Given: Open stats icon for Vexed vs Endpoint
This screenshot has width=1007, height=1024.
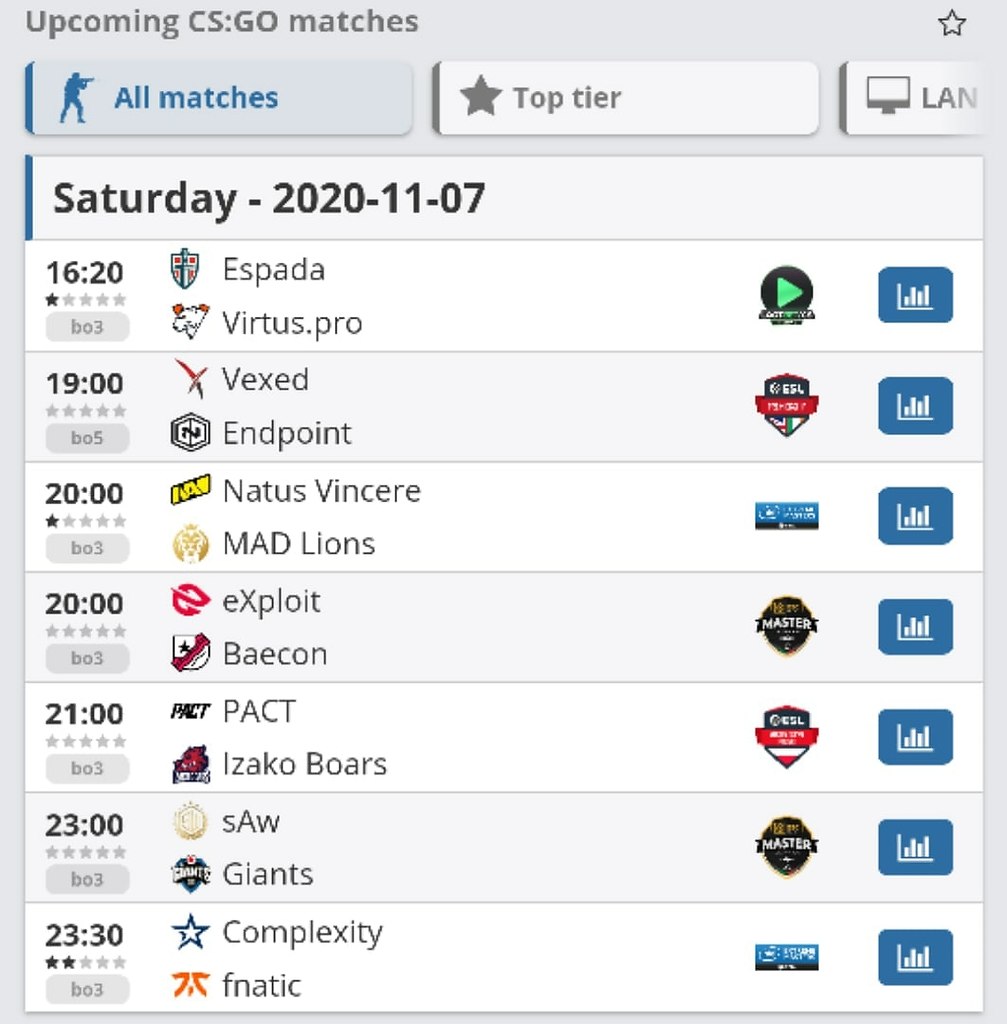Looking at the screenshot, I should pos(915,406).
